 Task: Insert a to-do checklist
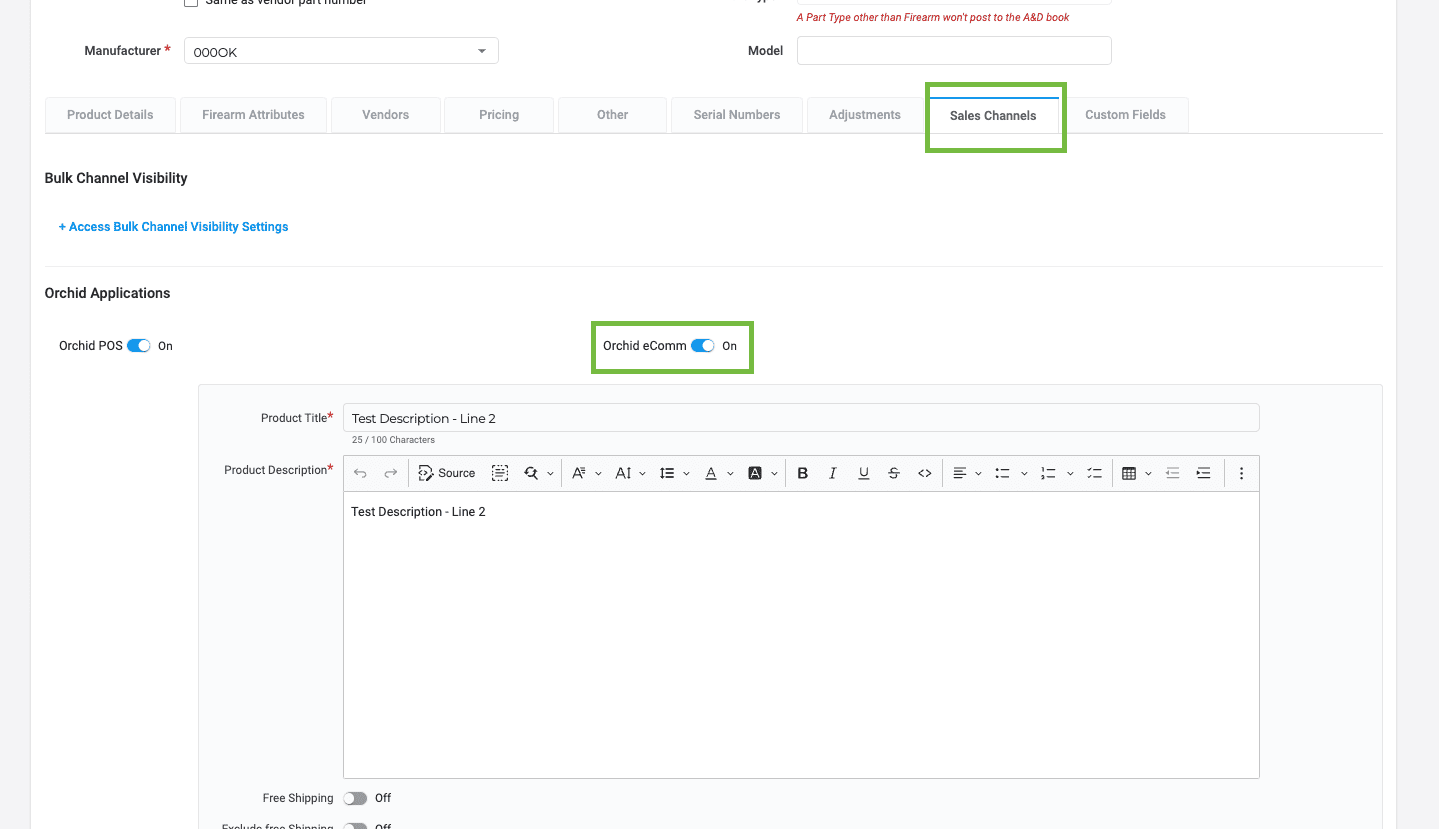coord(1094,473)
